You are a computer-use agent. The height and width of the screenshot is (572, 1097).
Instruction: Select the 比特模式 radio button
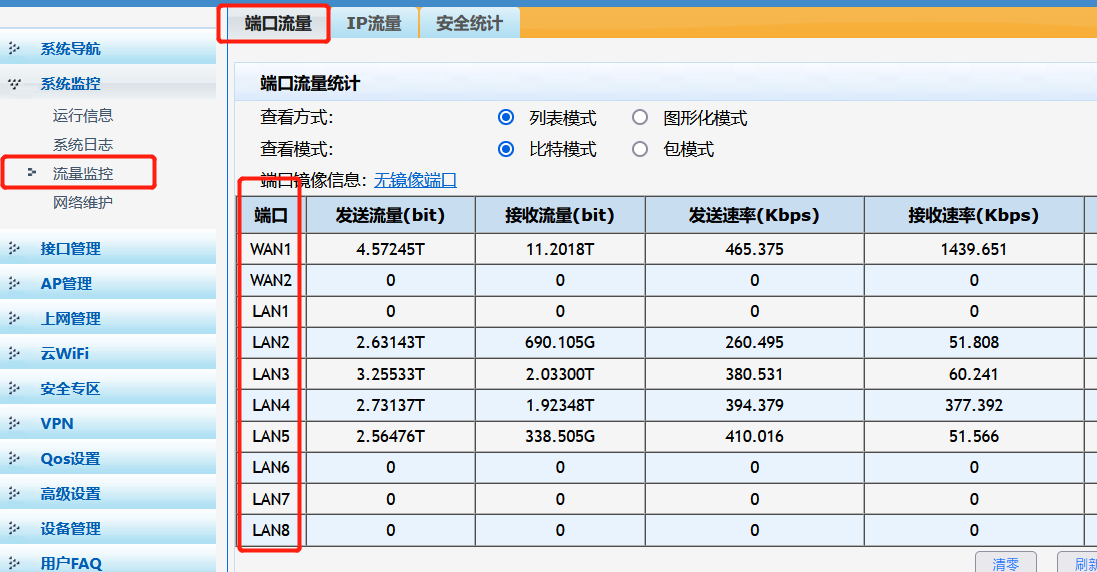(506, 149)
